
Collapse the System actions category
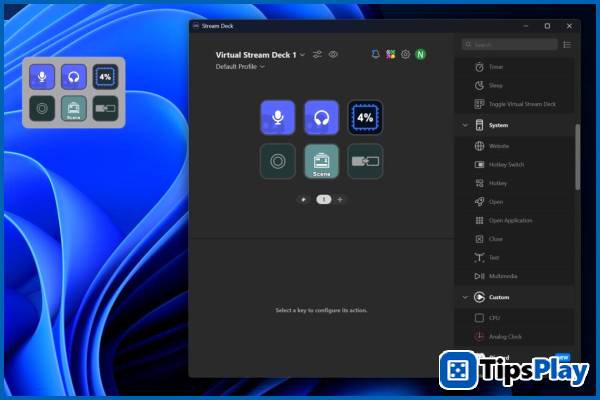465,125
